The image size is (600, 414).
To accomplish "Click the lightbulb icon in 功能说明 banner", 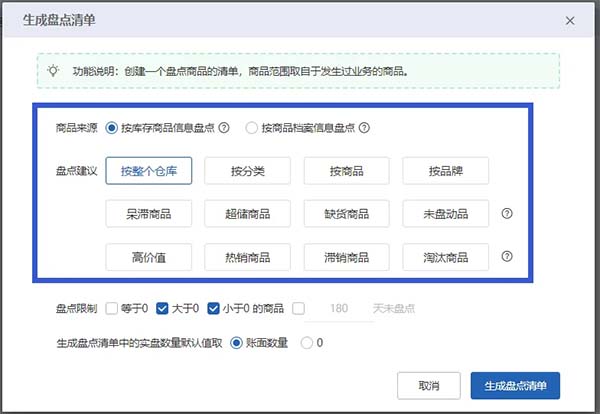I will pyautogui.click(x=53, y=72).
